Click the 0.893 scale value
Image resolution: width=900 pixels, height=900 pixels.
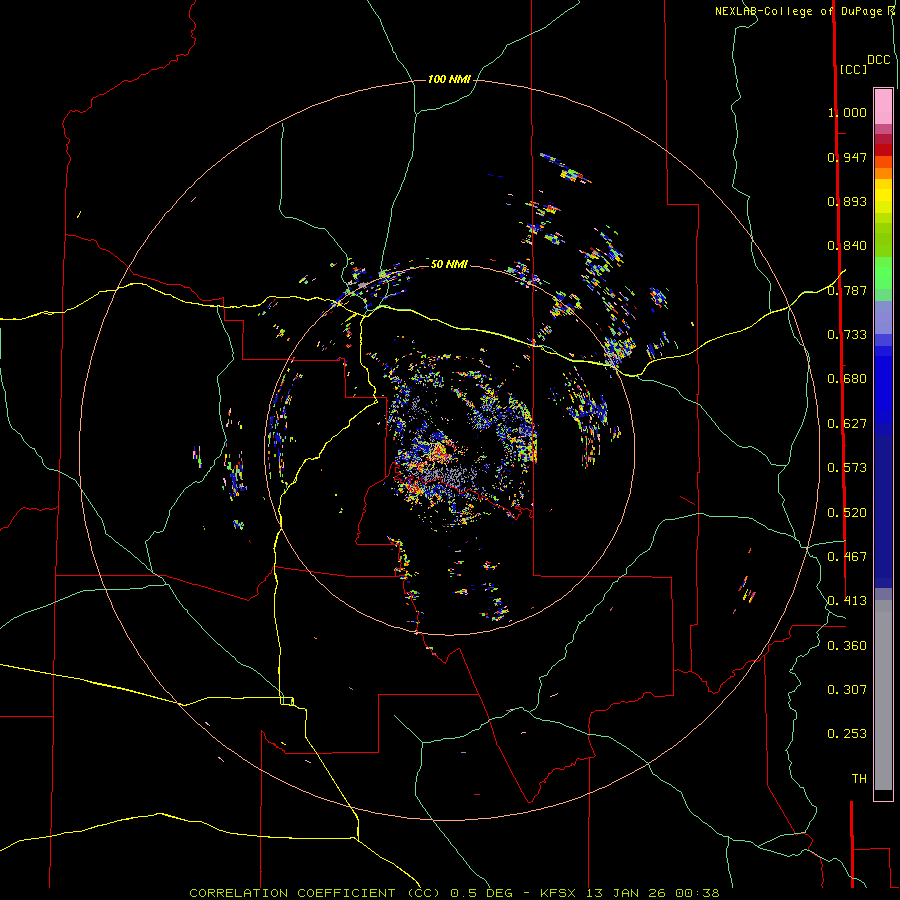pos(847,201)
